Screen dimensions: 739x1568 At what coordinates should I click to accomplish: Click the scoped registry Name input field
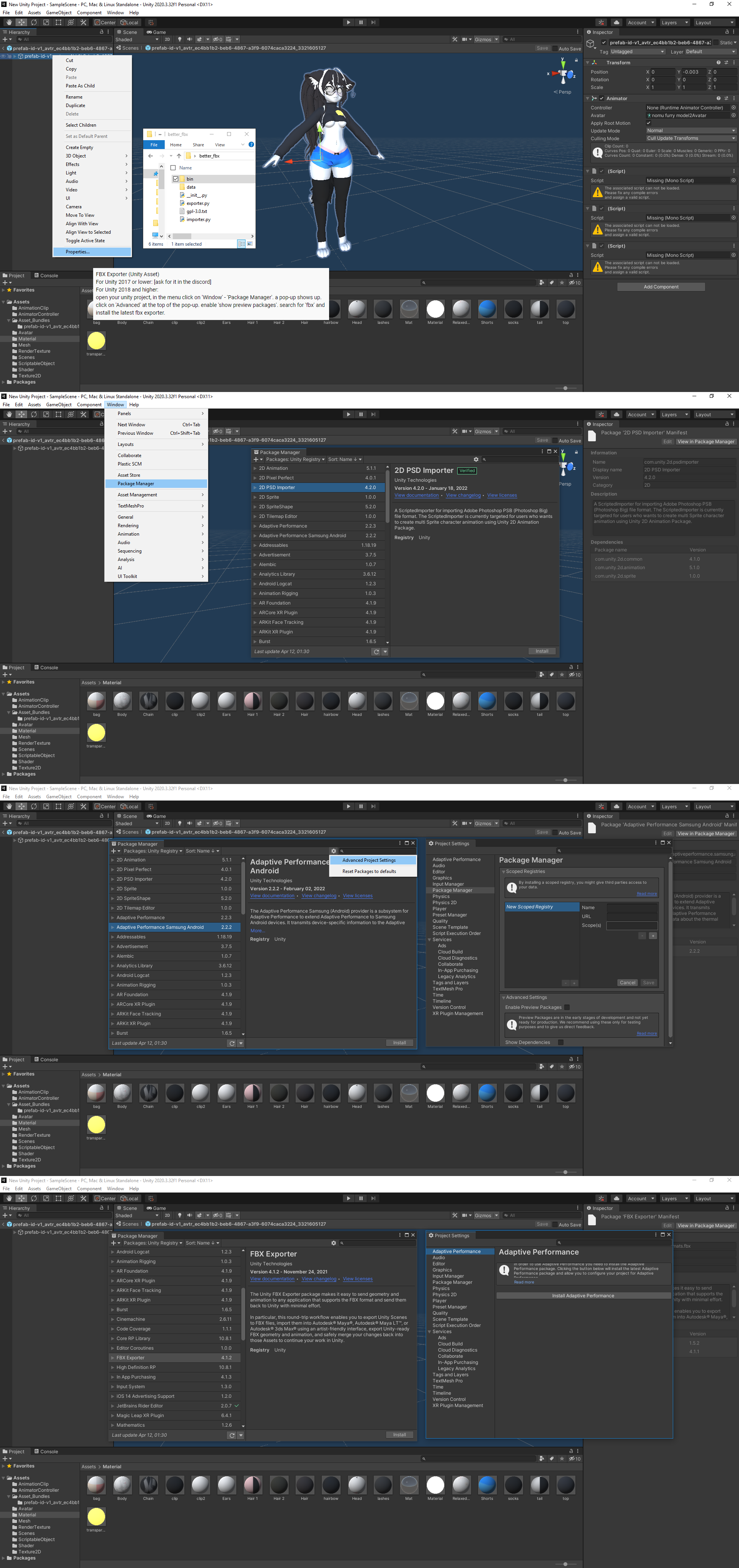(x=632, y=907)
